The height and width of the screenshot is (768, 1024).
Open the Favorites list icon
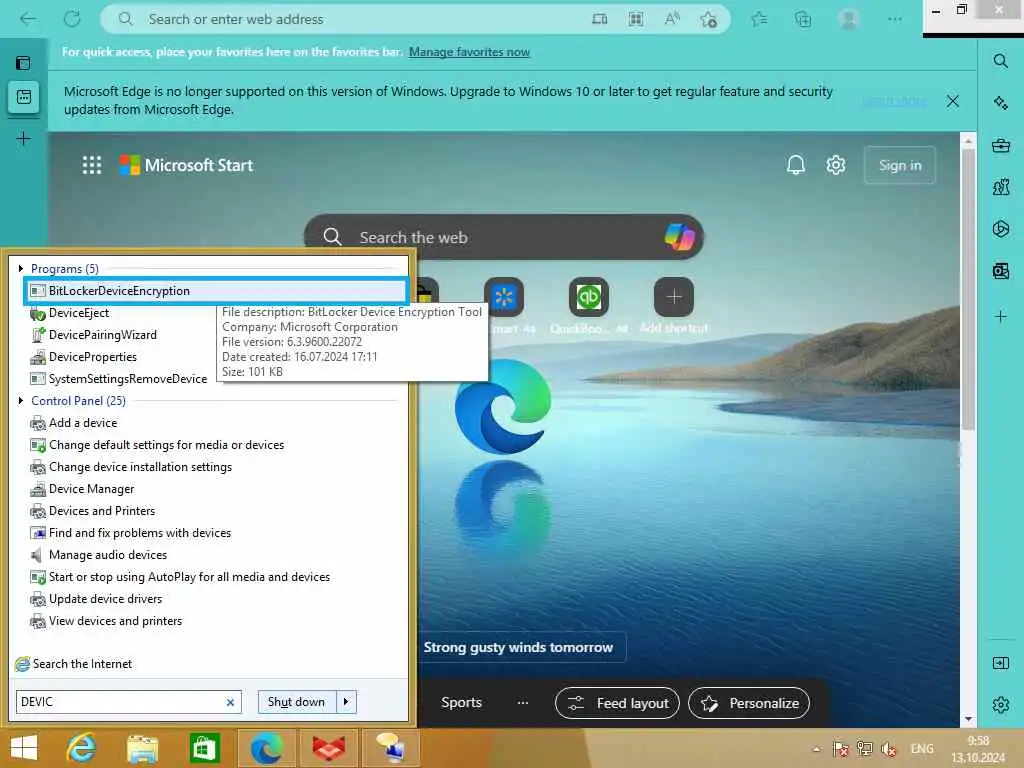(x=759, y=20)
